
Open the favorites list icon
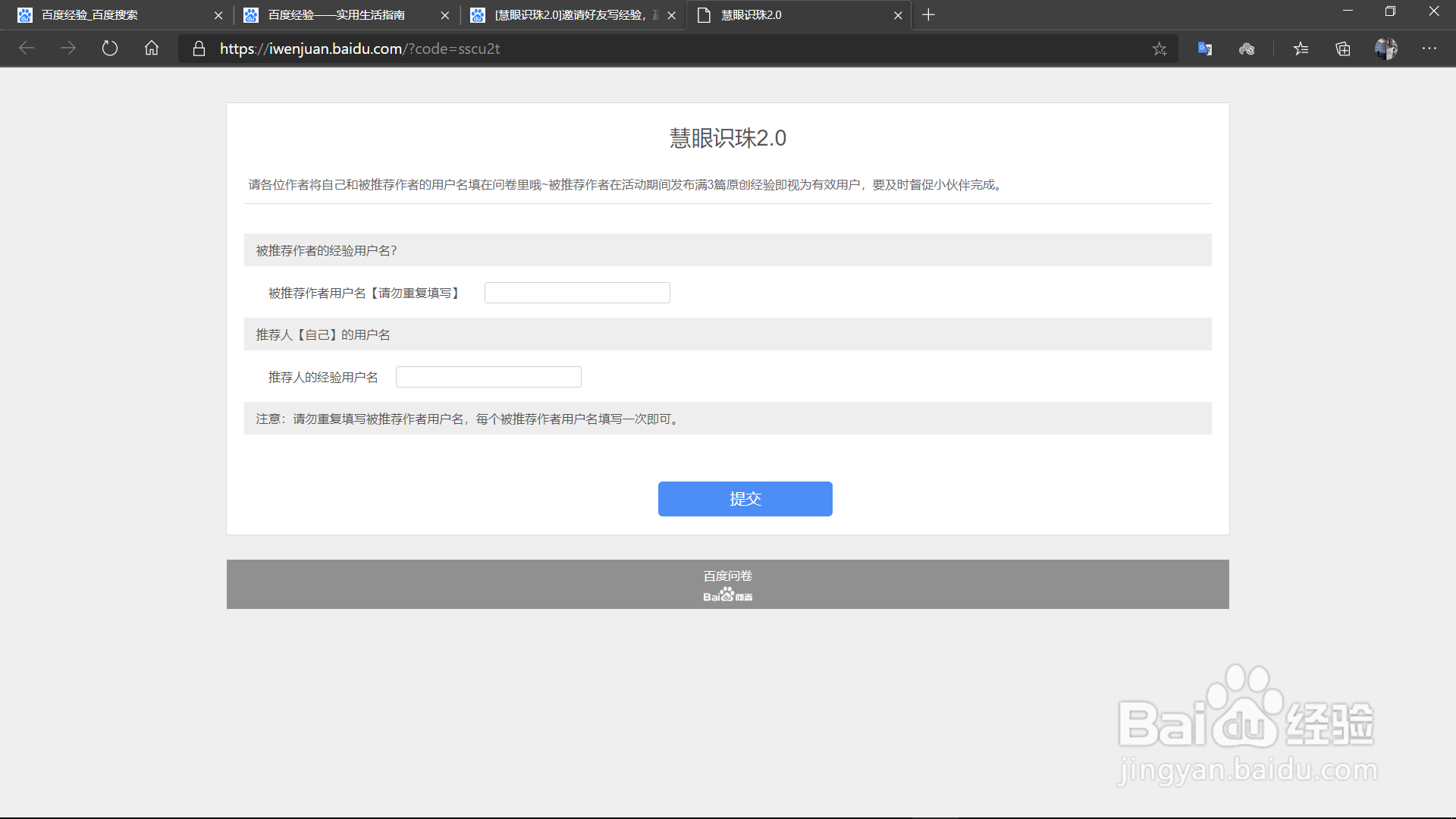coord(1301,49)
